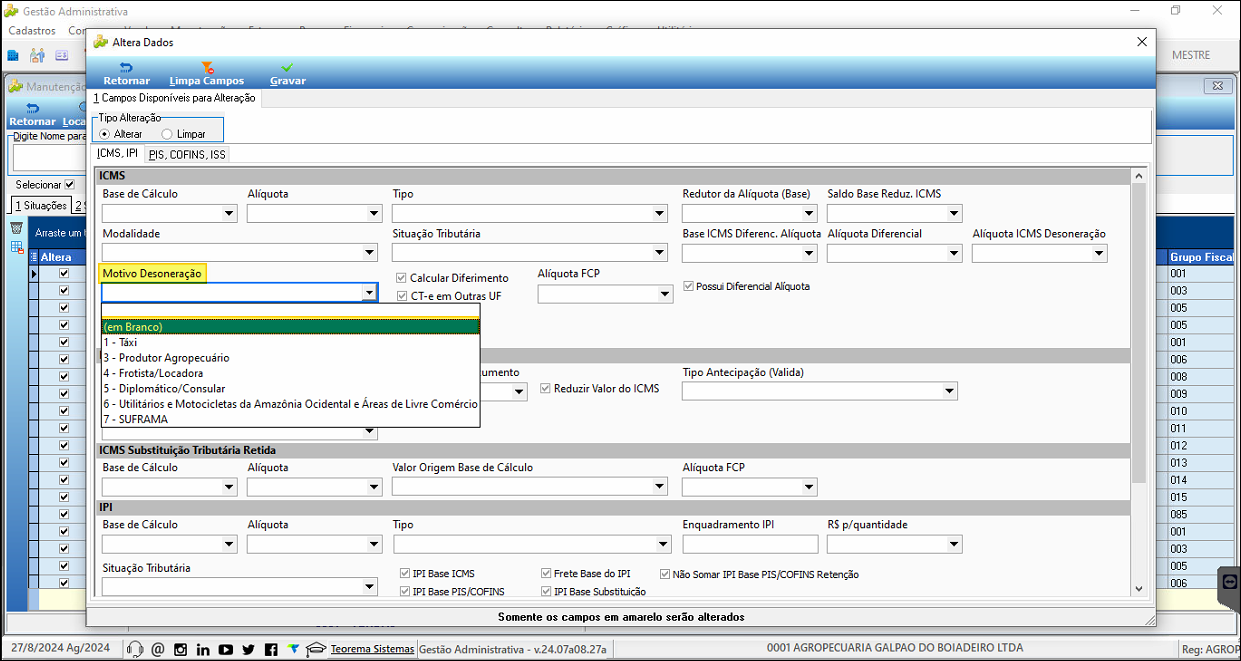
Task: Open the Cadastros menu
Action: coord(32,30)
